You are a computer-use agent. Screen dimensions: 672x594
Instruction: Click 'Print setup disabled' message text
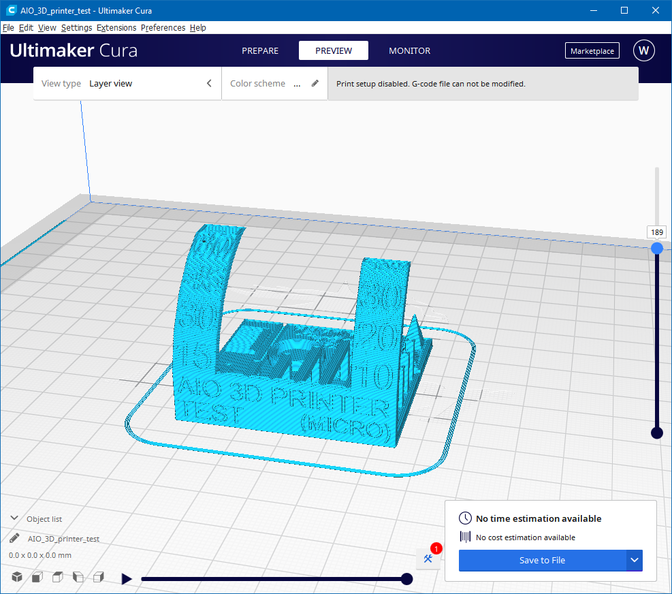click(430, 84)
